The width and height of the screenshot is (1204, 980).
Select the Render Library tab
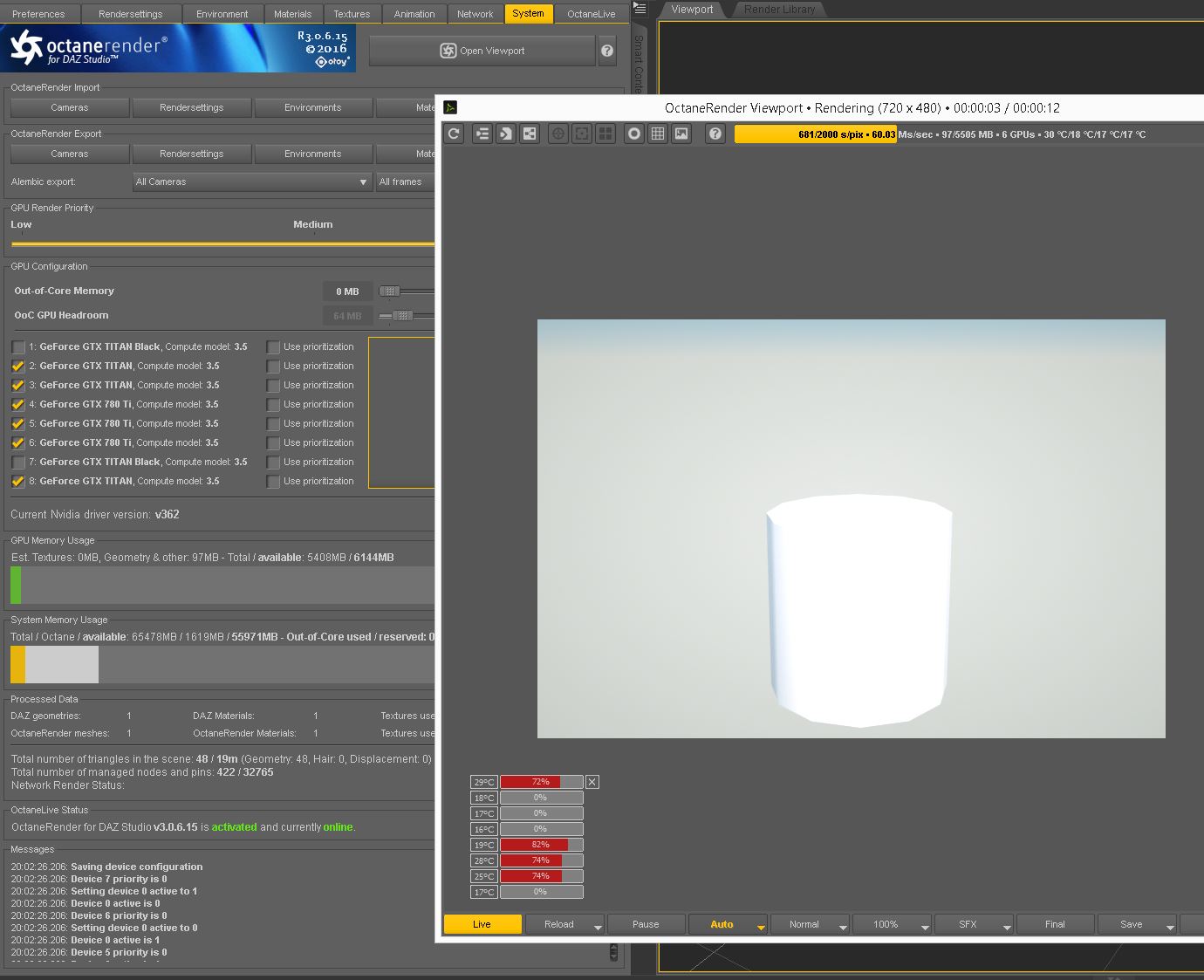coord(779,10)
